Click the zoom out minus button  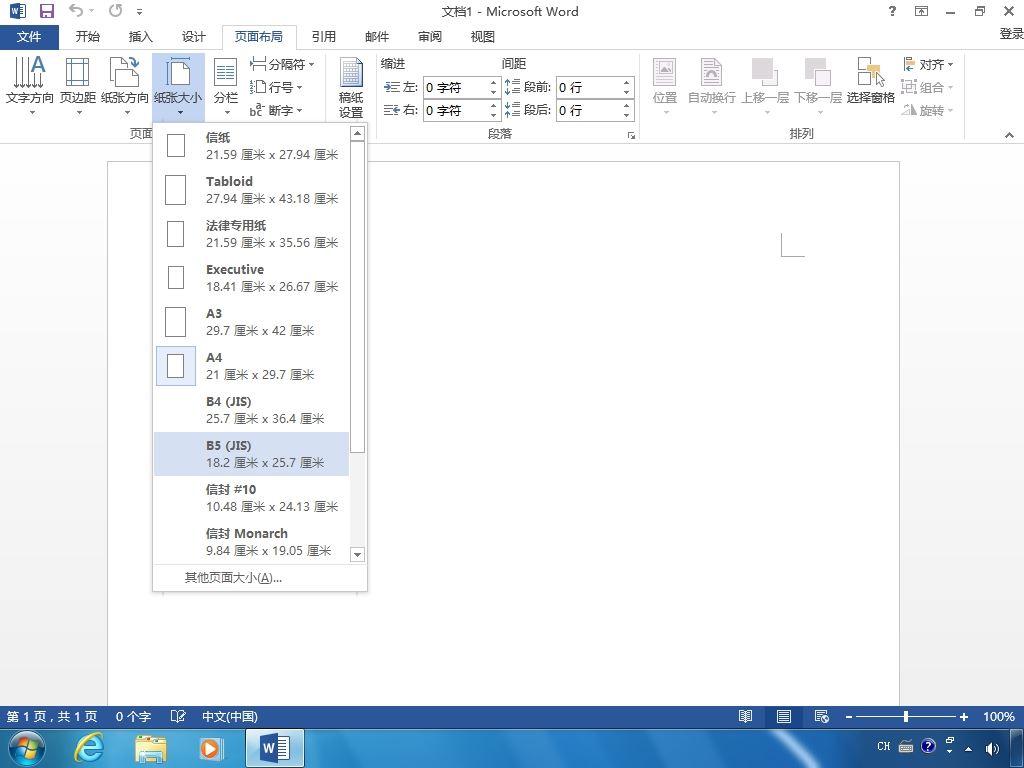848,716
